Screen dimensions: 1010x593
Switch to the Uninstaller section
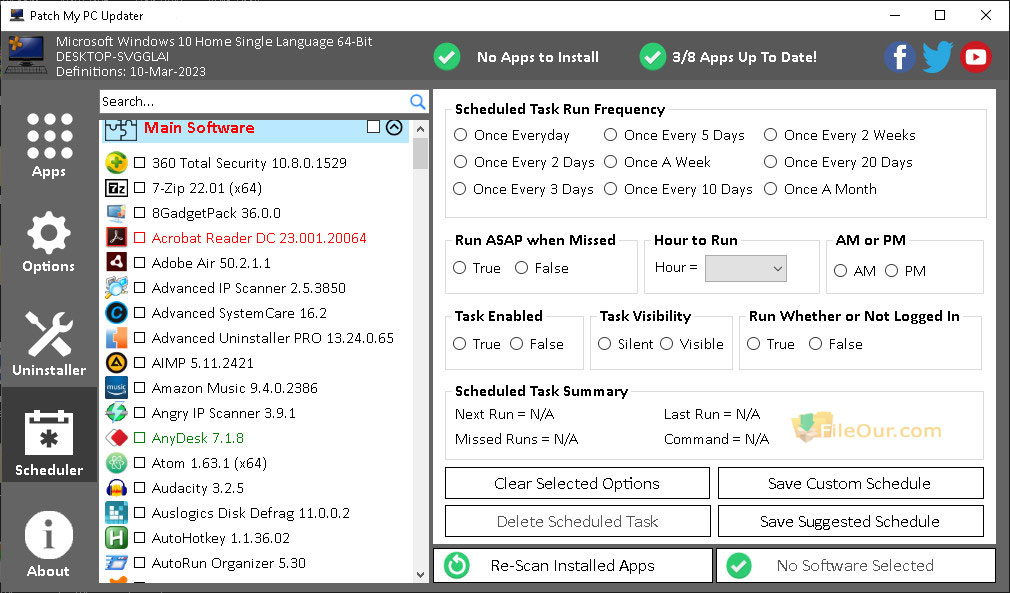tap(49, 343)
